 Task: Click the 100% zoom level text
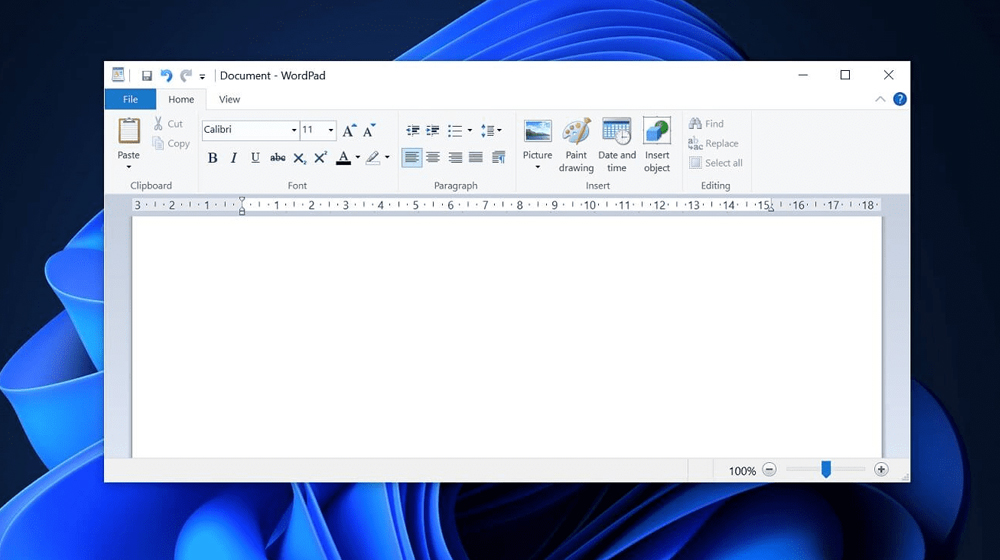click(742, 471)
